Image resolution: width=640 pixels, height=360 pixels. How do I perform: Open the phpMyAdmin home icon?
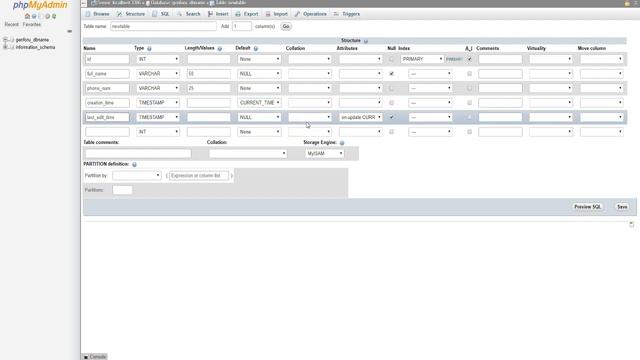coord(27,16)
